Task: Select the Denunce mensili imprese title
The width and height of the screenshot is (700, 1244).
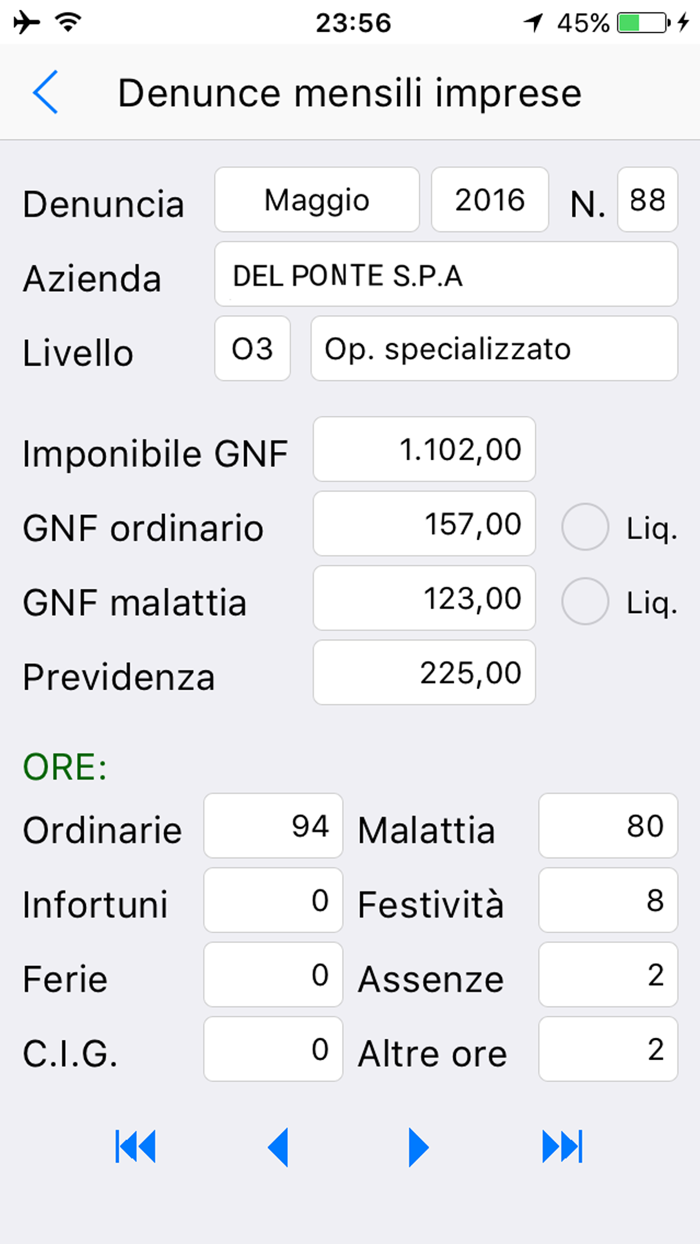Action: (350, 92)
